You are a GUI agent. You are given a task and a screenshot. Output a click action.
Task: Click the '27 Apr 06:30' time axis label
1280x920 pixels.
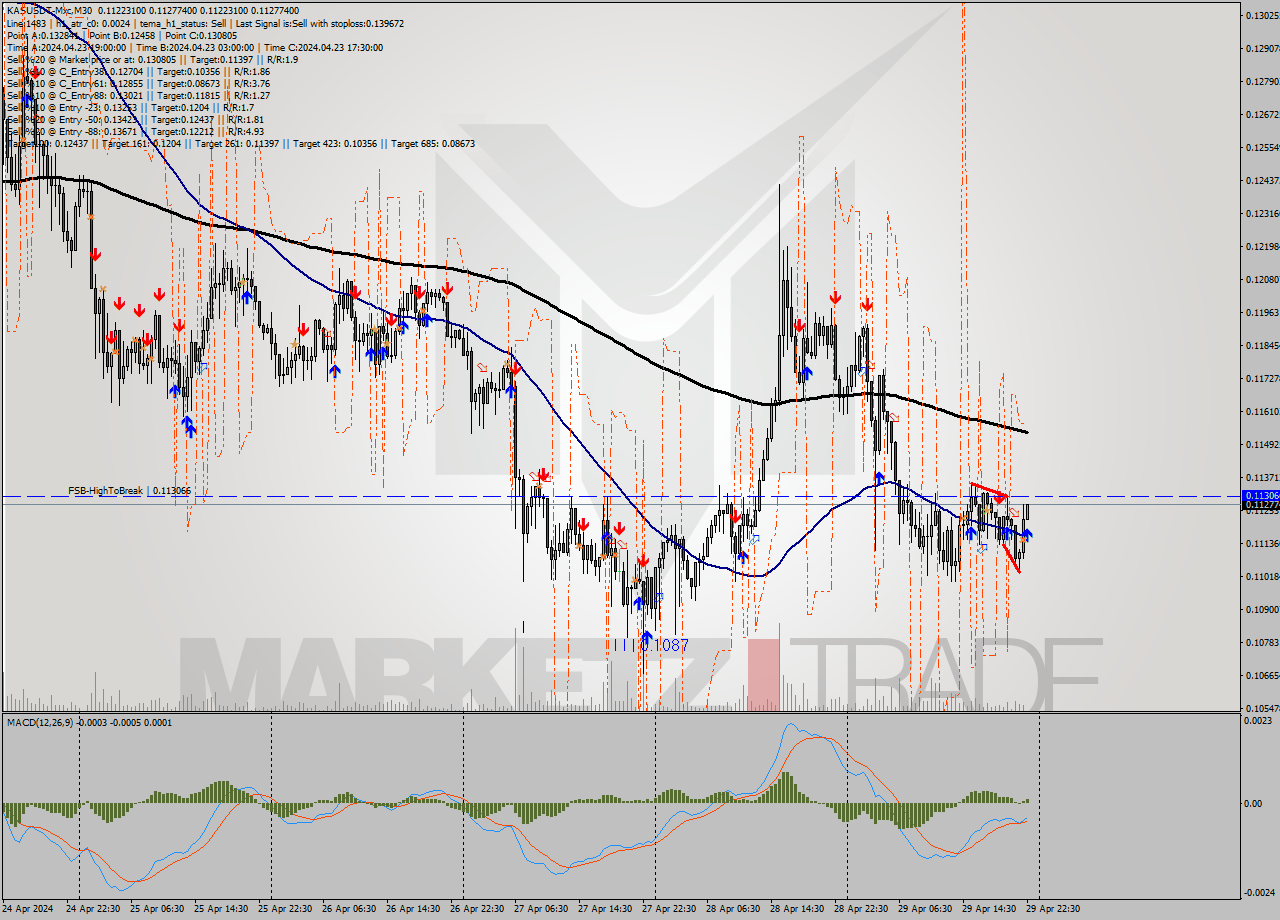[541, 909]
